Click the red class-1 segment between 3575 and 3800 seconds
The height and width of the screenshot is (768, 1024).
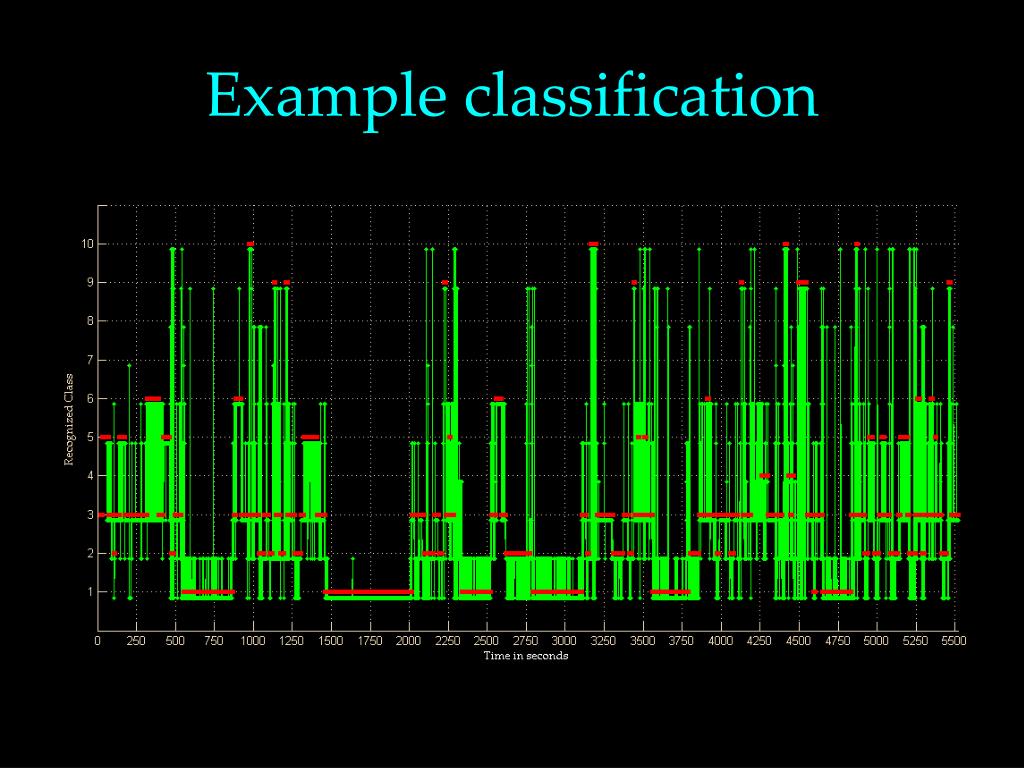[x=671, y=592]
